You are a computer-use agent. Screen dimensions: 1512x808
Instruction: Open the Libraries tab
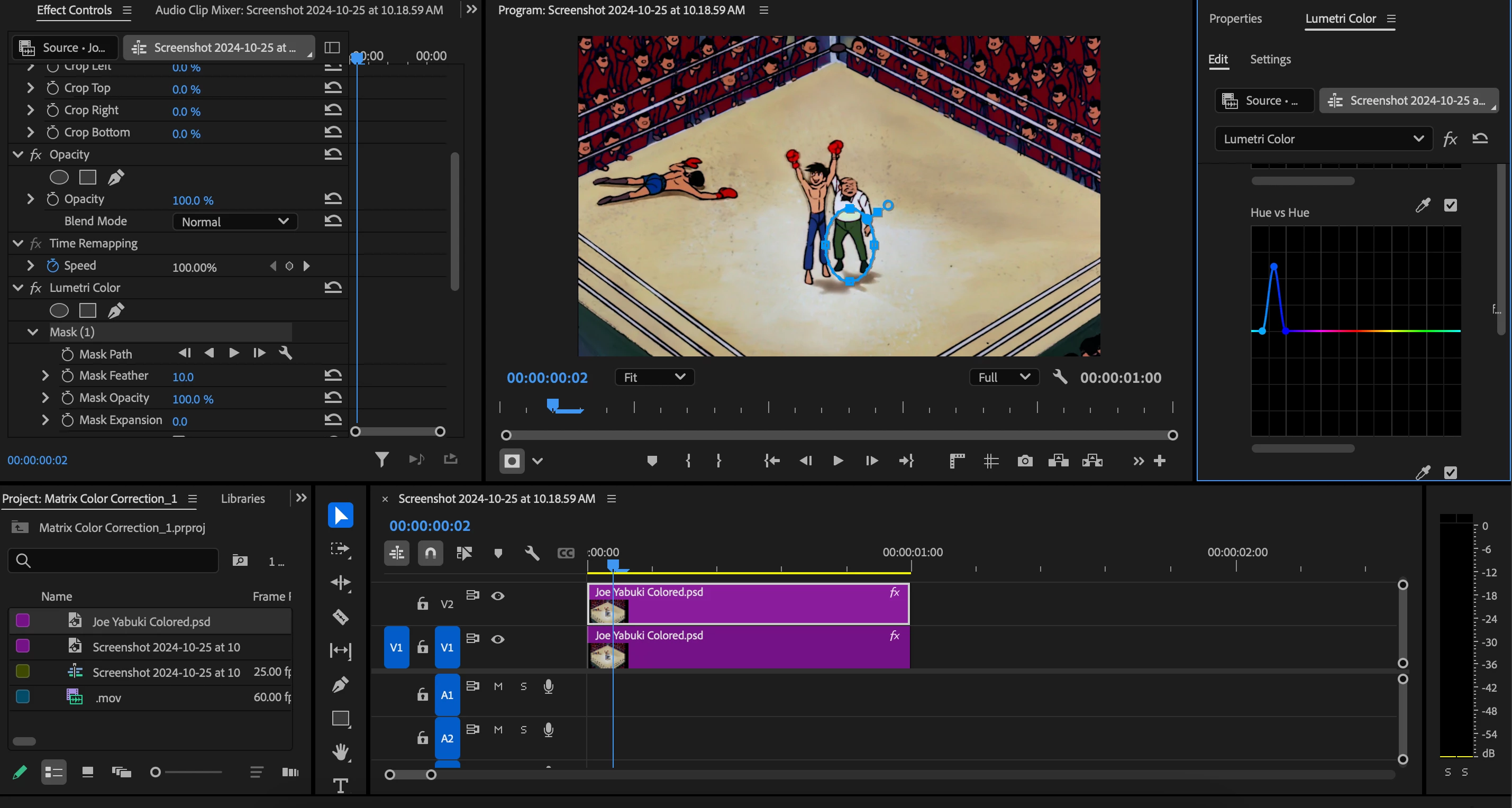coord(242,499)
